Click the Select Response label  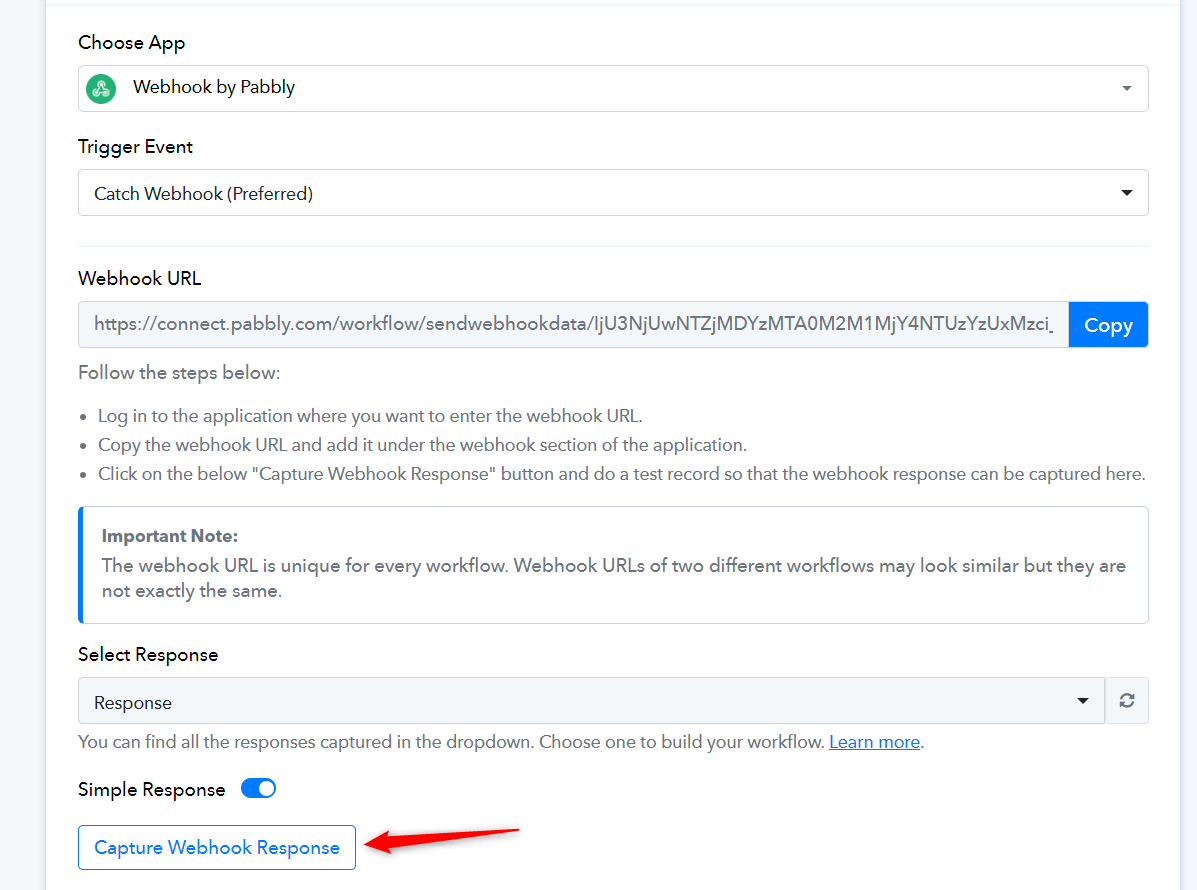(148, 655)
